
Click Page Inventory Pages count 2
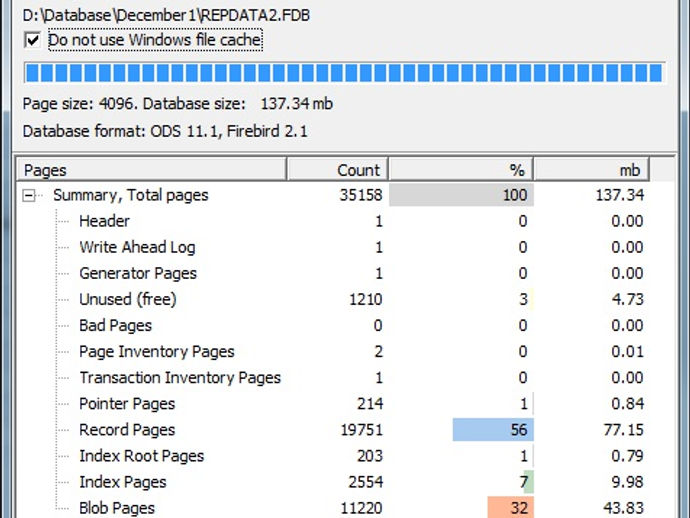tap(378, 352)
